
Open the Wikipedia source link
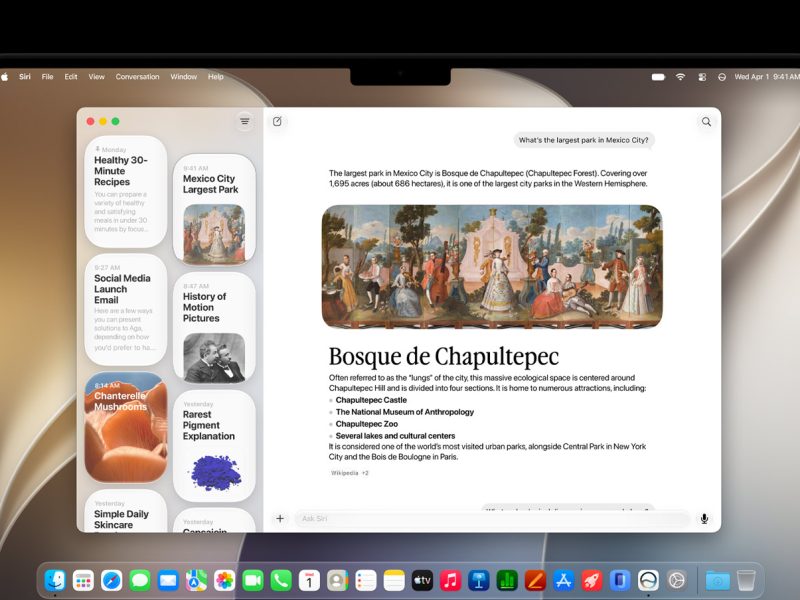pyautogui.click(x=344, y=473)
